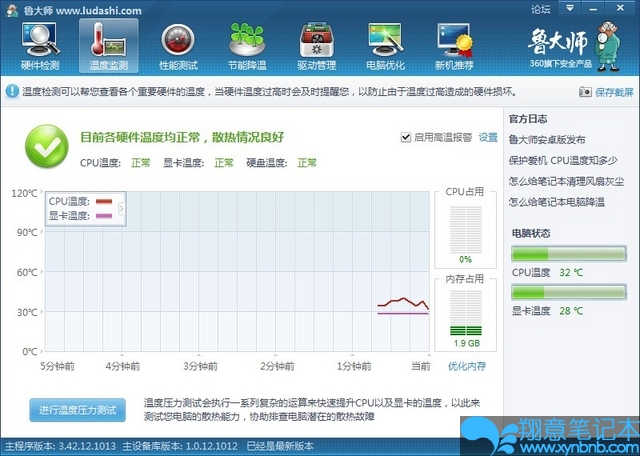Click 主程序版本 3.42.12.1013 status text
The height and width of the screenshot is (456, 640).
60,446
